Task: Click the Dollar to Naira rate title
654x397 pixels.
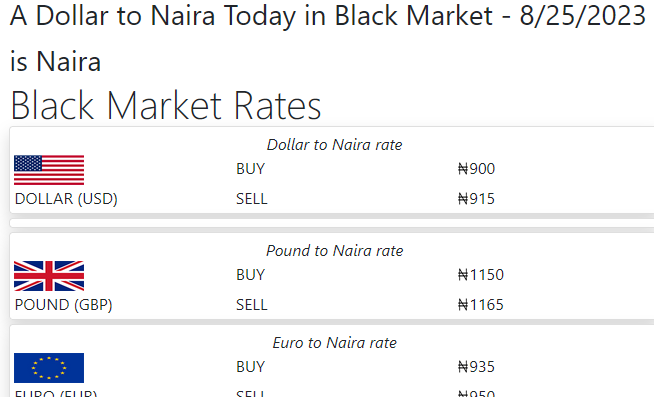Action: [x=335, y=145]
